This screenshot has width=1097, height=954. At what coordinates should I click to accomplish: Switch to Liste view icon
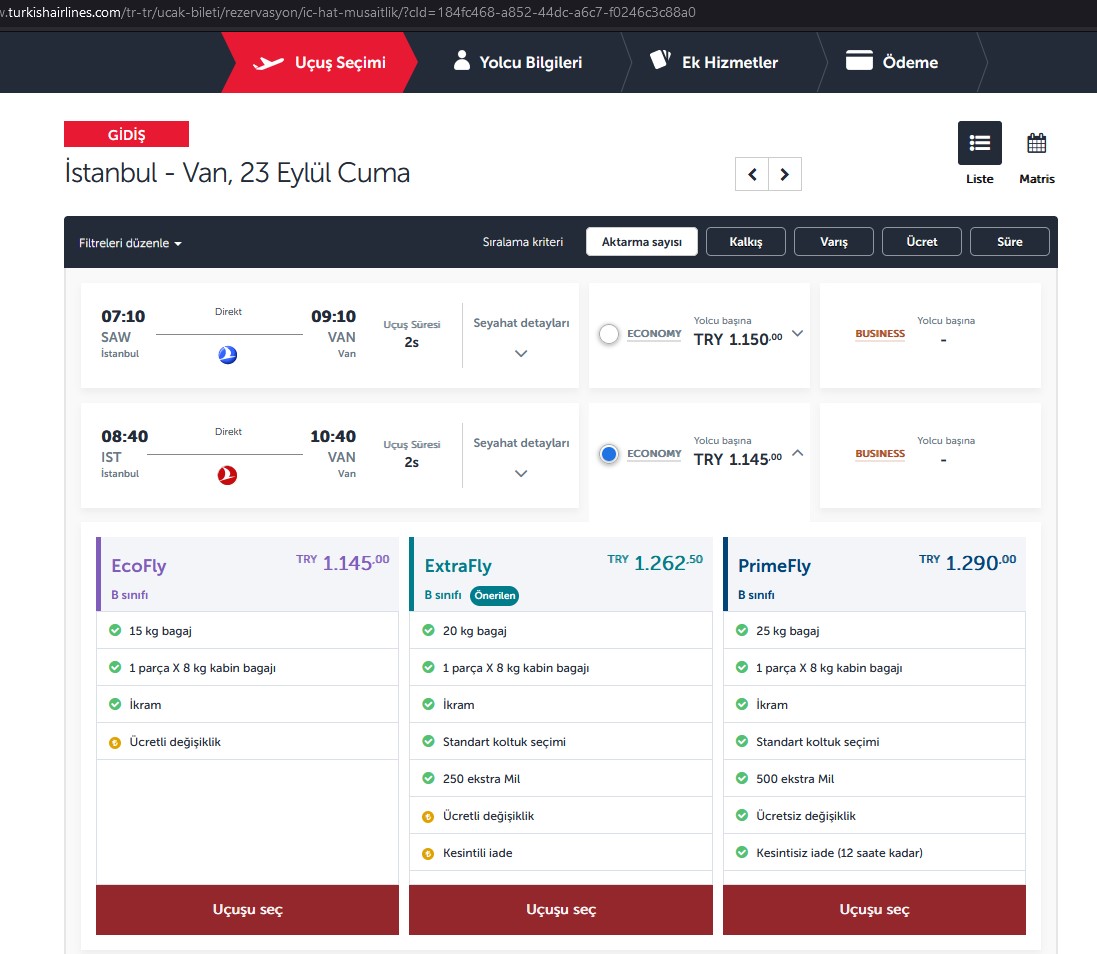pyautogui.click(x=979, y=143)
